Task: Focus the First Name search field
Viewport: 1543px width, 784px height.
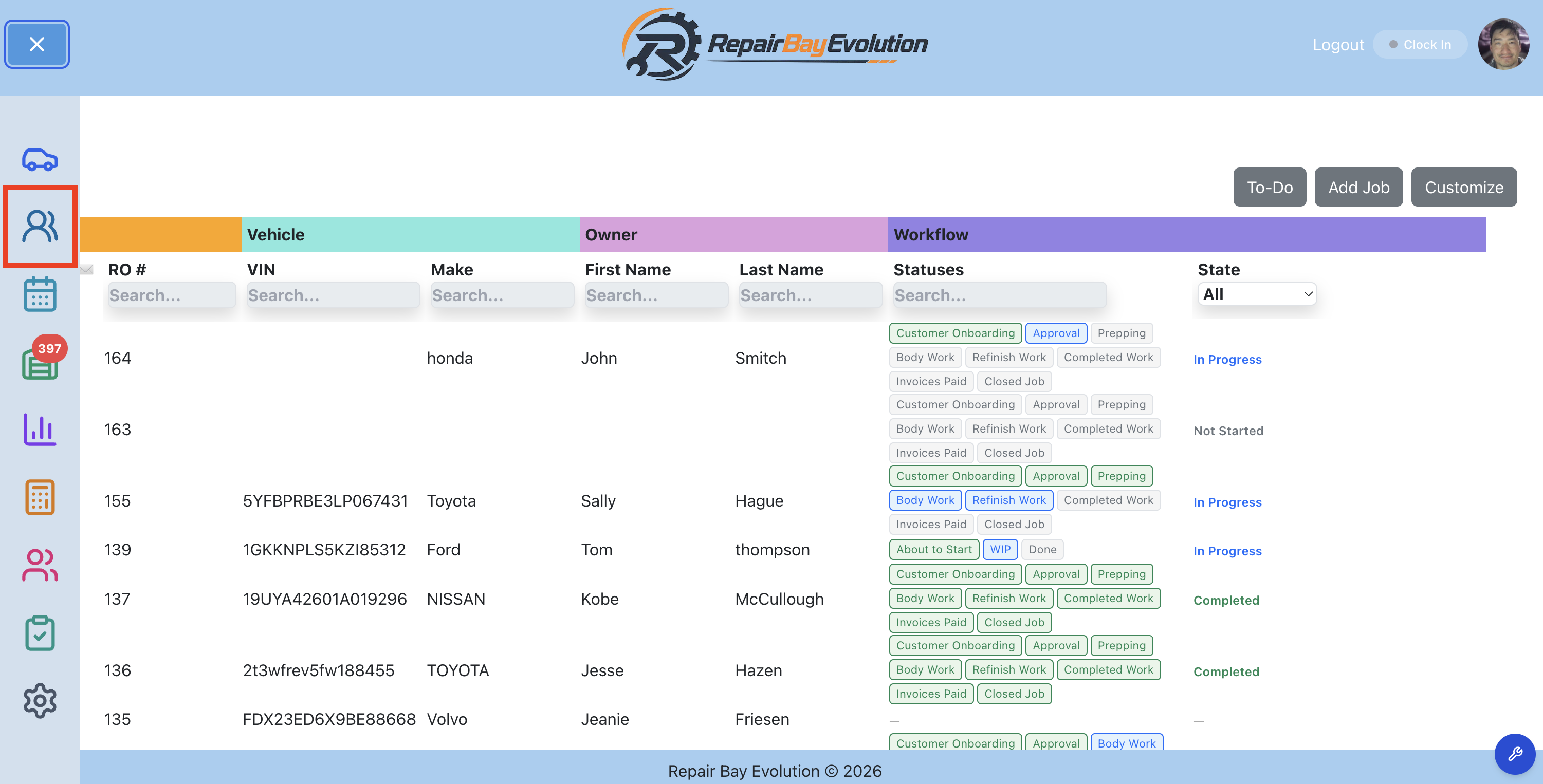Action: [x=656, y=295]
